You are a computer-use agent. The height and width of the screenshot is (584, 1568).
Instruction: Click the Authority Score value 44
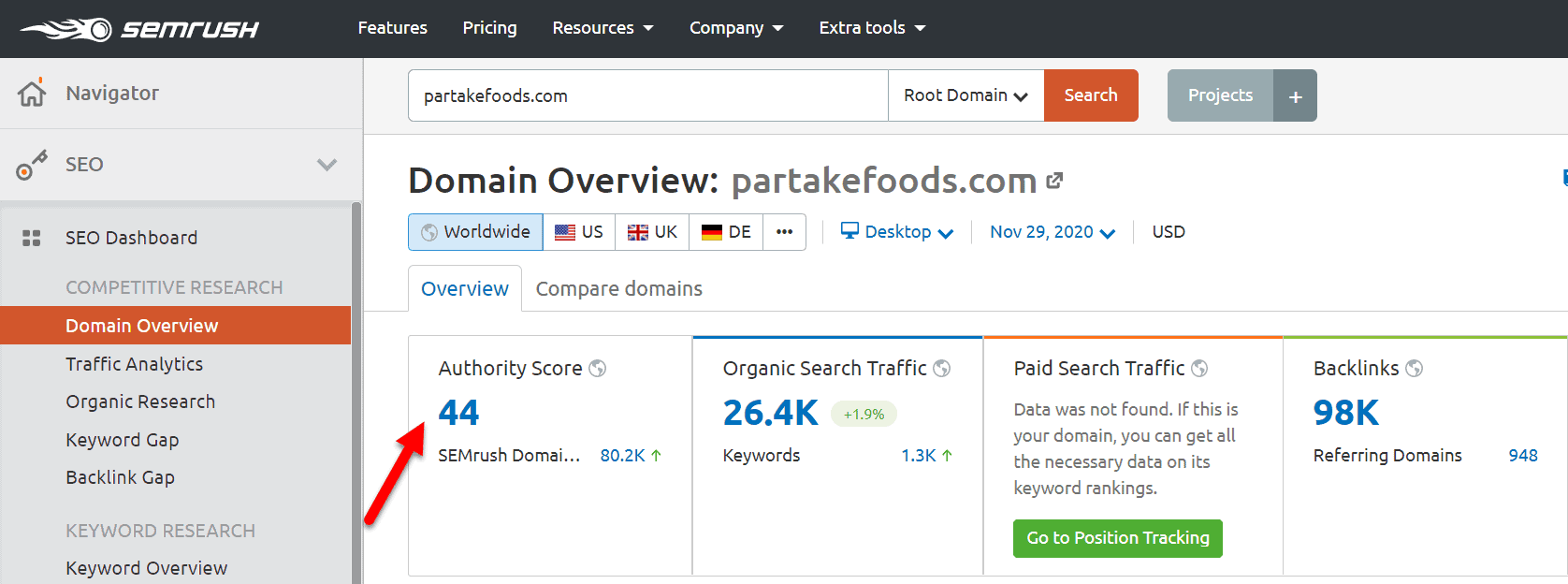pyautogui.click(x=458, y=413)
